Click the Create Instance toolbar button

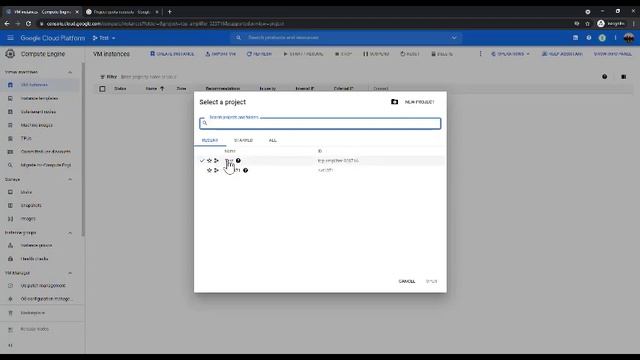172,54
